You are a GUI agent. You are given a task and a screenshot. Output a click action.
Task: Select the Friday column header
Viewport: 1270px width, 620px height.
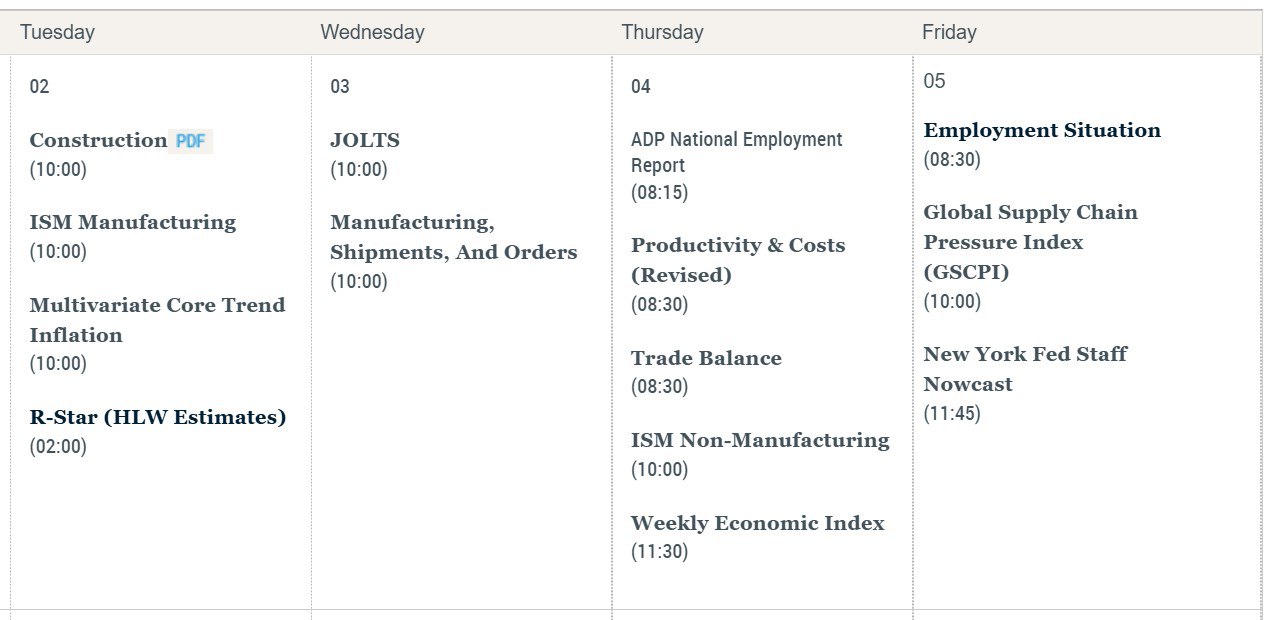click(x=949, y=32)
